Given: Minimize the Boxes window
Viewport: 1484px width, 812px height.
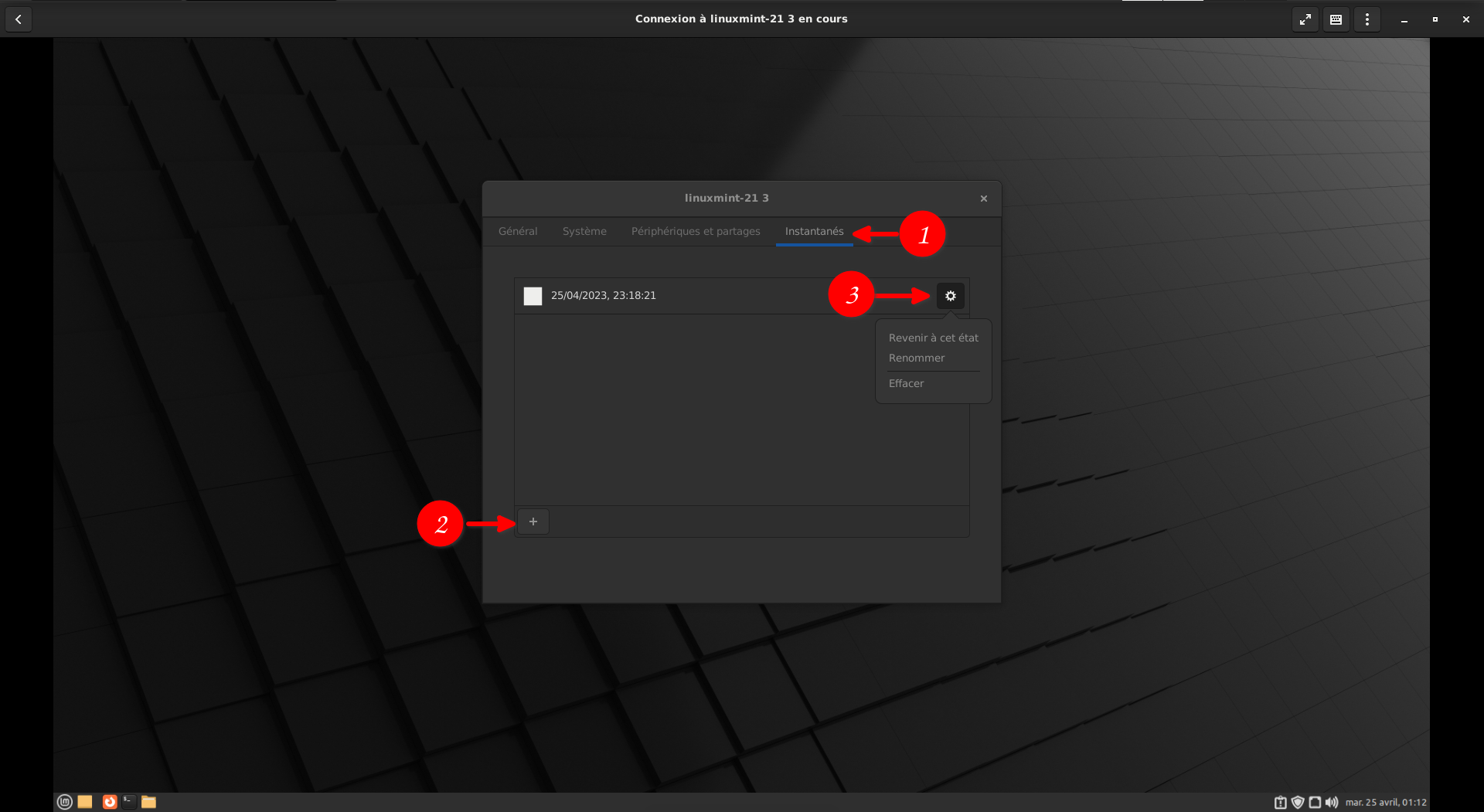Looking at the screenshot, I should coord(1404,19).
